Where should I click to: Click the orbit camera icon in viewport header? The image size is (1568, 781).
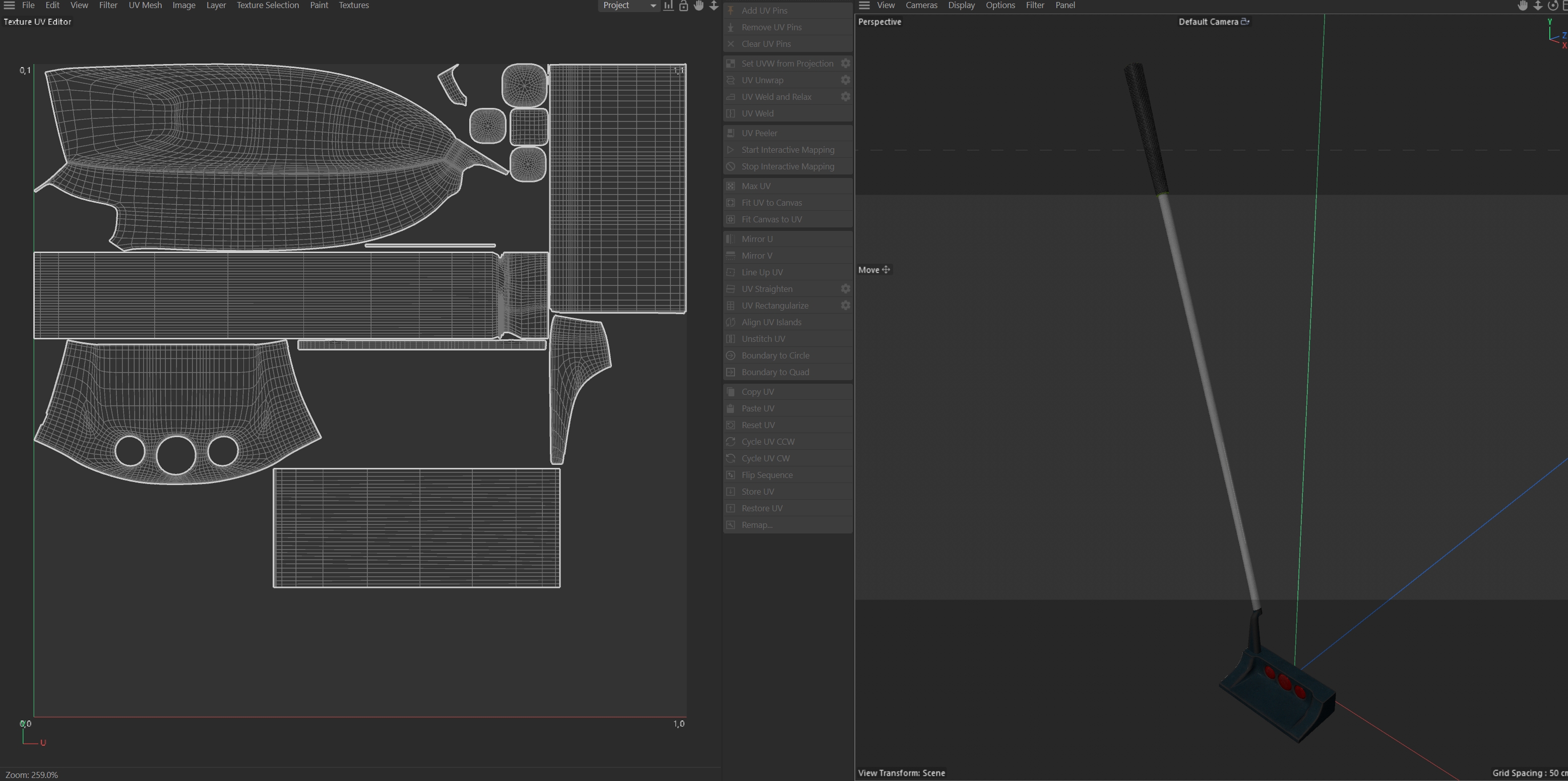point(1553,6)
